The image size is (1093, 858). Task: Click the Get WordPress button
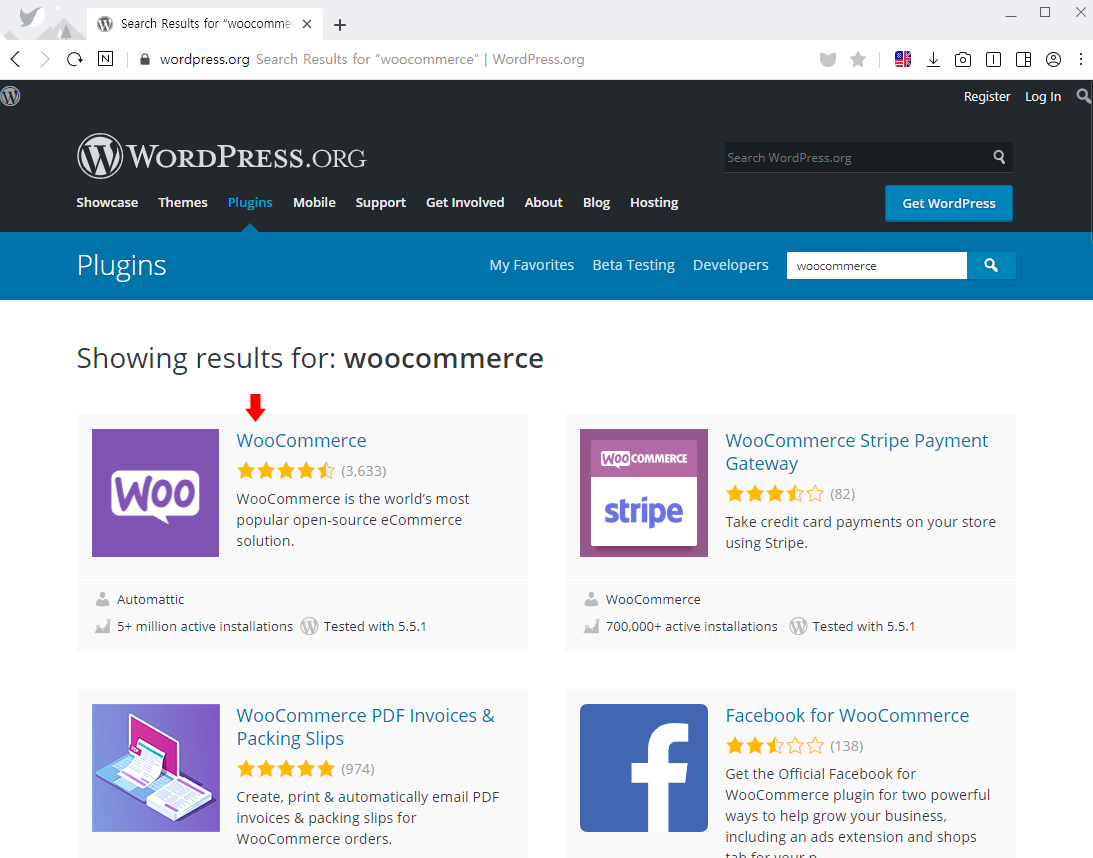[949, 204]
